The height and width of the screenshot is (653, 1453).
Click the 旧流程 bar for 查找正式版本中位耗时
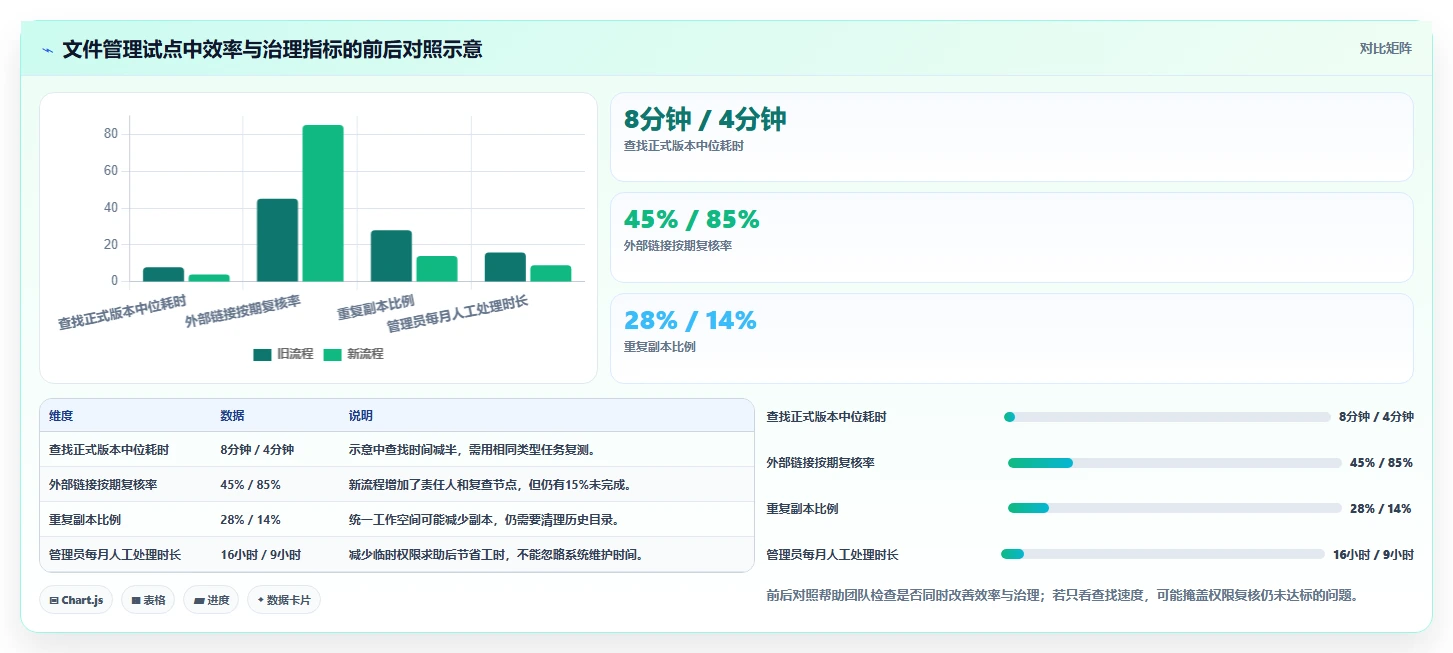click(x=163, y=274)
